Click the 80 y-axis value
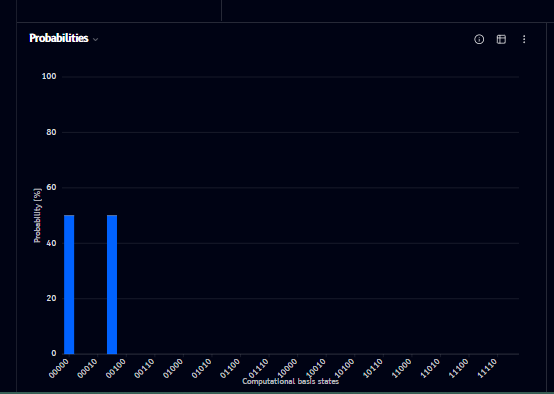This screenshot has width=554, height=394. [x=51, y=132]
